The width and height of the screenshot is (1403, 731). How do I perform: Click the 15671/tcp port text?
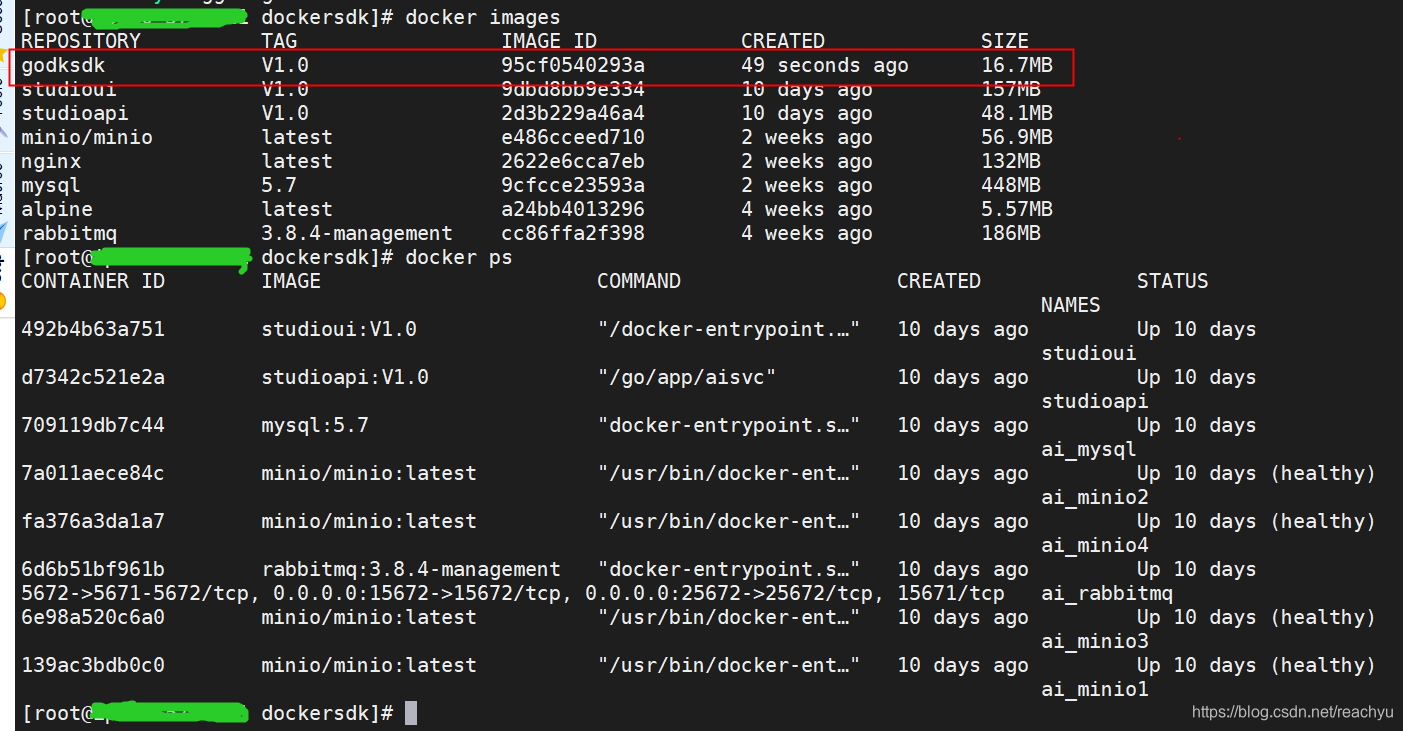[x=951, y=593]
